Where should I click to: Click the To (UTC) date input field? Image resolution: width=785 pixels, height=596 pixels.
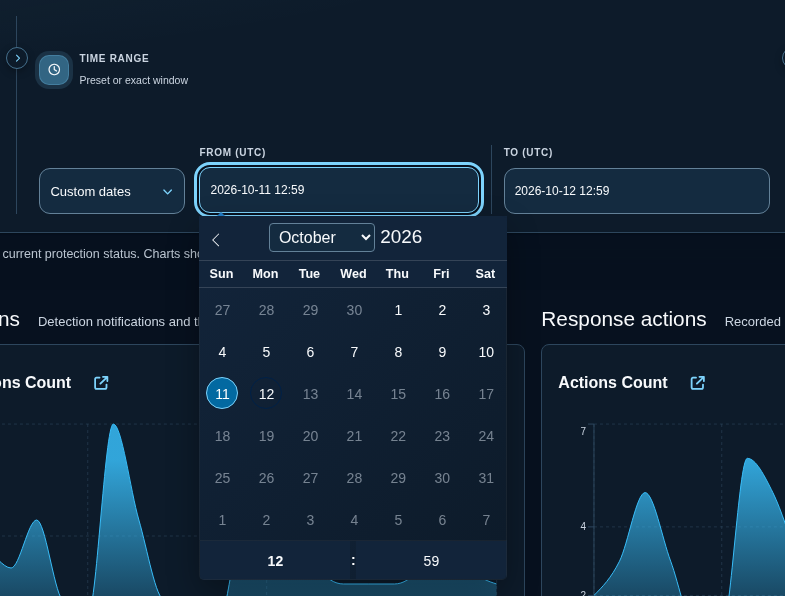pyautogui.click(x=636, y=191)
